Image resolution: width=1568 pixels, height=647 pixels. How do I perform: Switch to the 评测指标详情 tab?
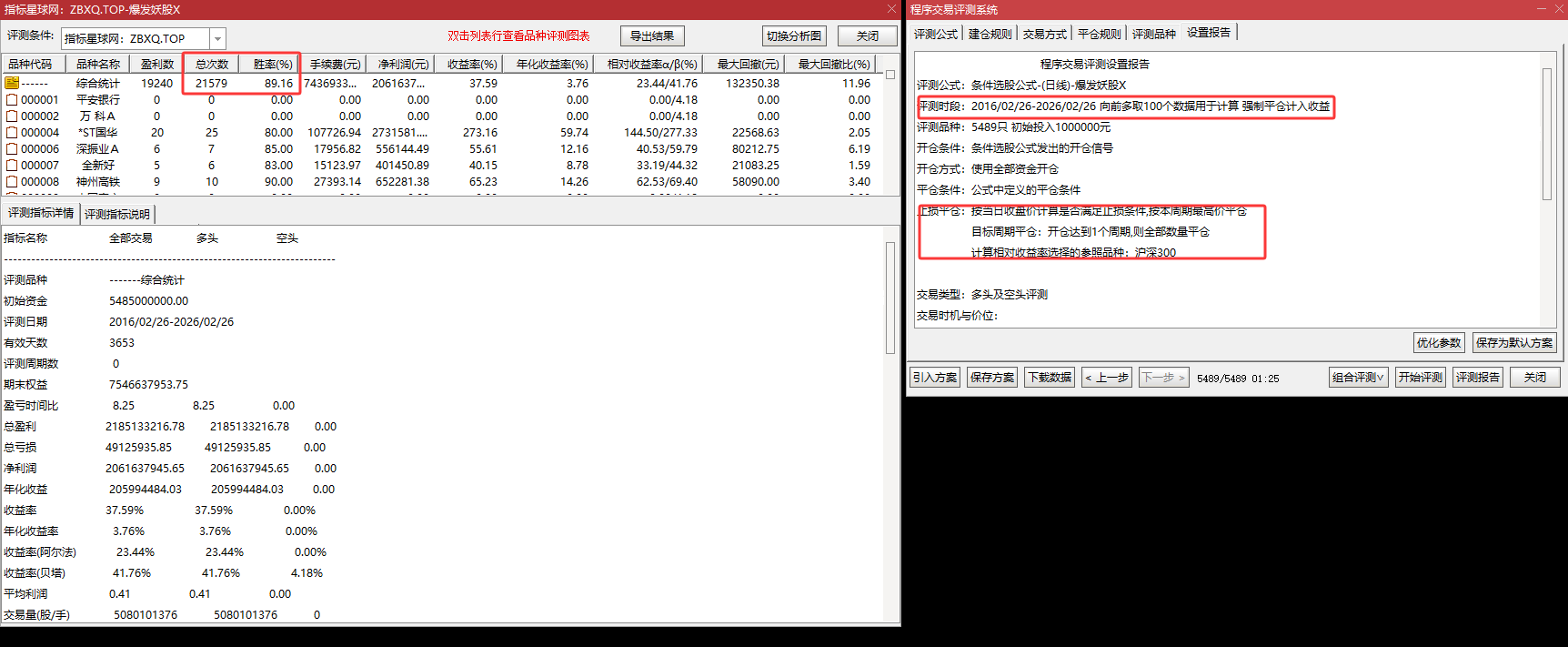tap(41, 213)
